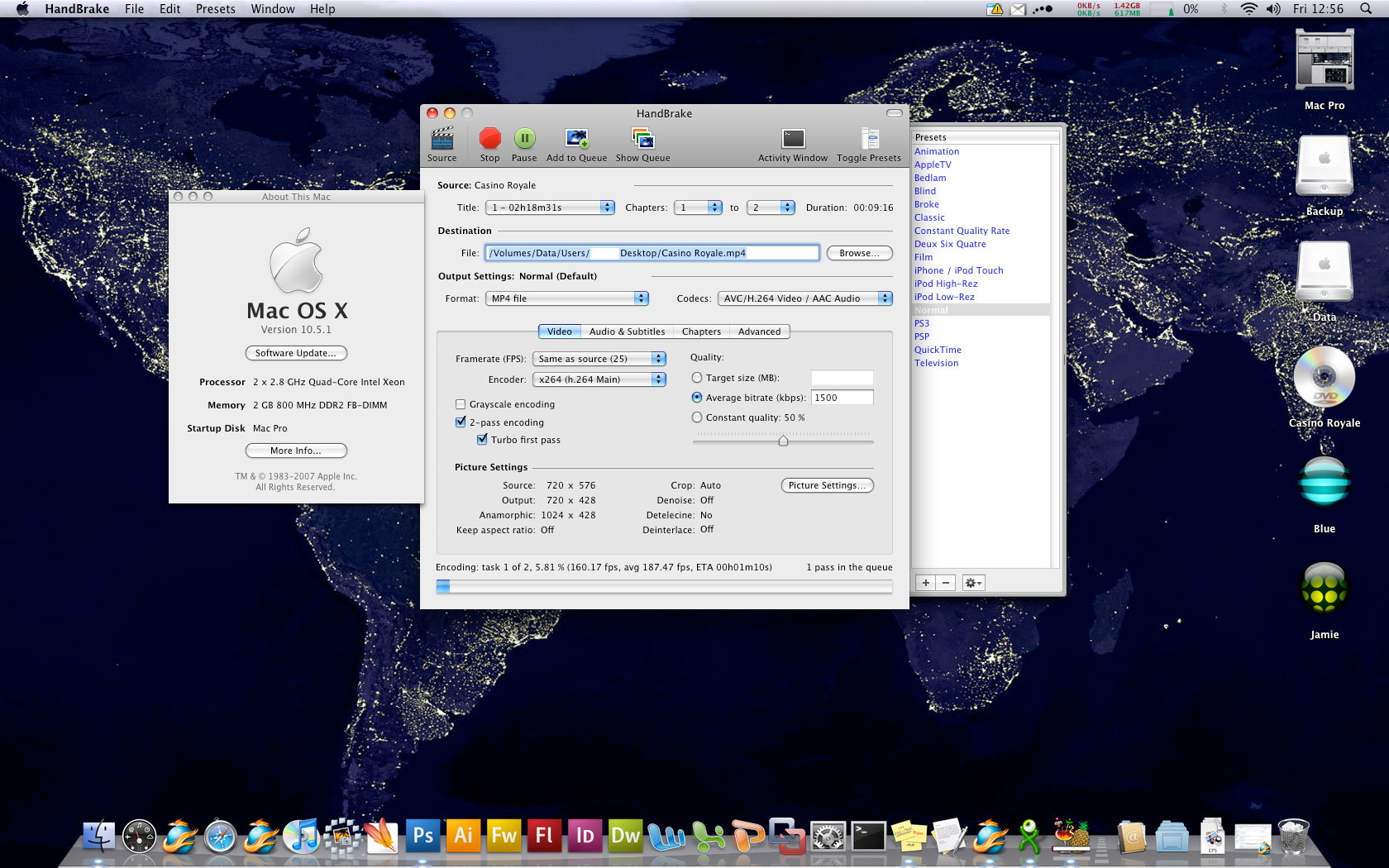Click the Average bitrate field showing 1500
The image size is (1389, 868).
point(842,398)
